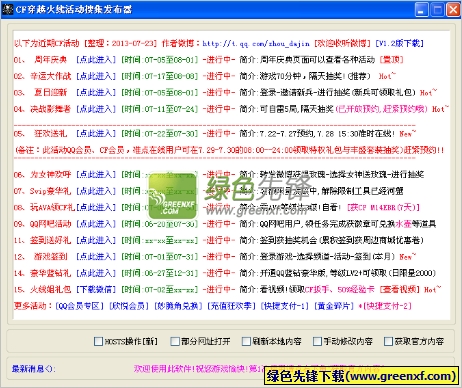Viewport: 462px width, 388px height.
Task: Click the V1.2版下载 link
Action: point(399,43)
